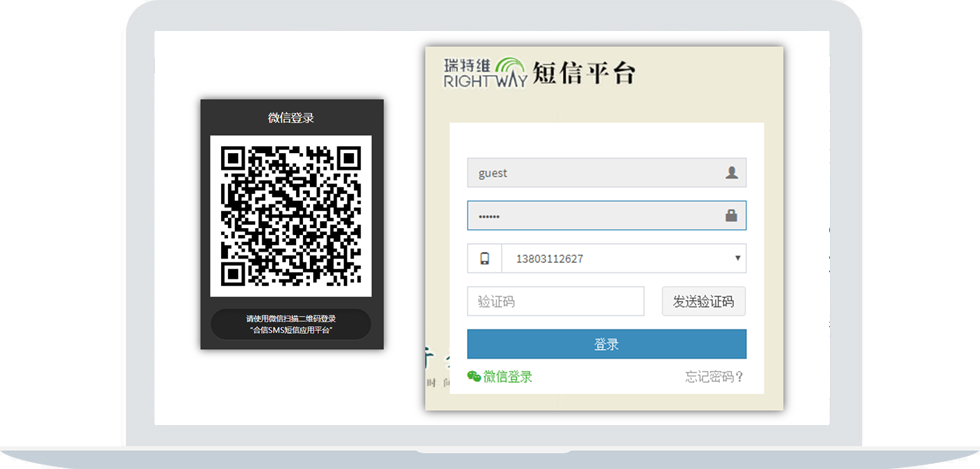Screen dimensions: 980x469
Task: Click the blue 登录 login button
Action: pyautogui.click(x=606, y=344)
